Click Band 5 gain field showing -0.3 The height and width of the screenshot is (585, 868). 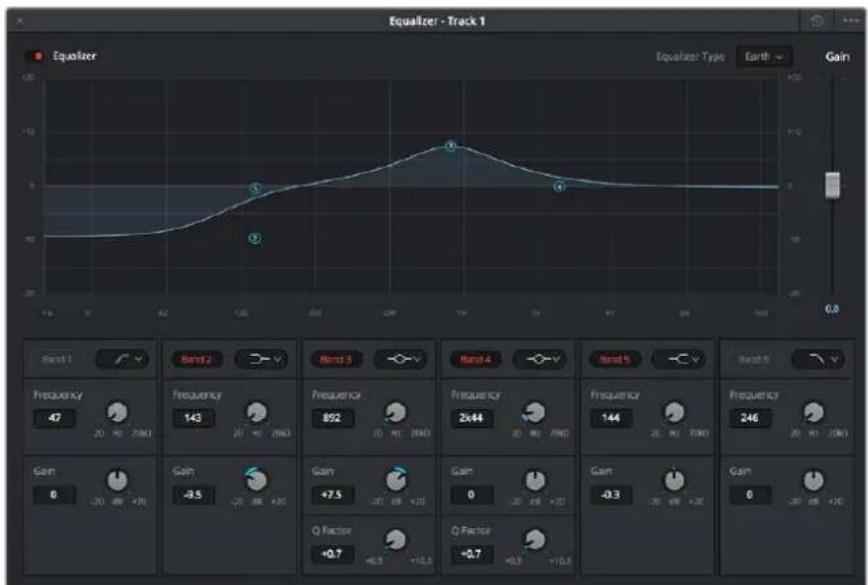(611, 495)
